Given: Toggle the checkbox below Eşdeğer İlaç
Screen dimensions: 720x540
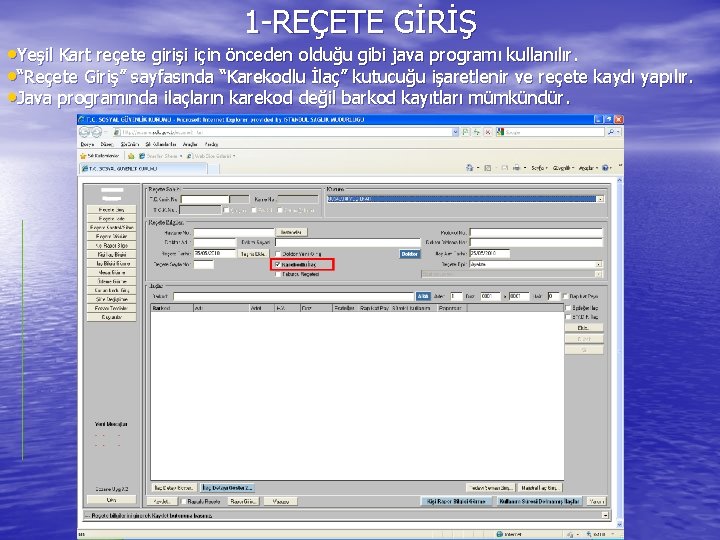Looking at the screenshot, I should click(x=568, y=317).
